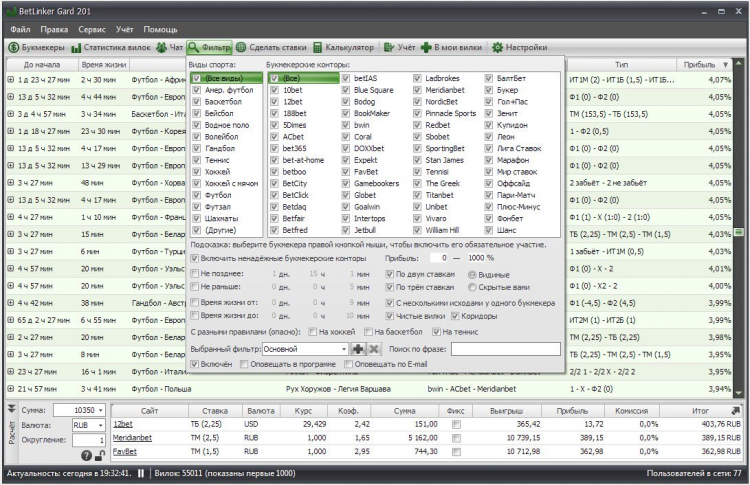Toggle the padlock icon near rounding
This screenshot has width=750, height=485.
pyautogui.click(x=99, y=456)
